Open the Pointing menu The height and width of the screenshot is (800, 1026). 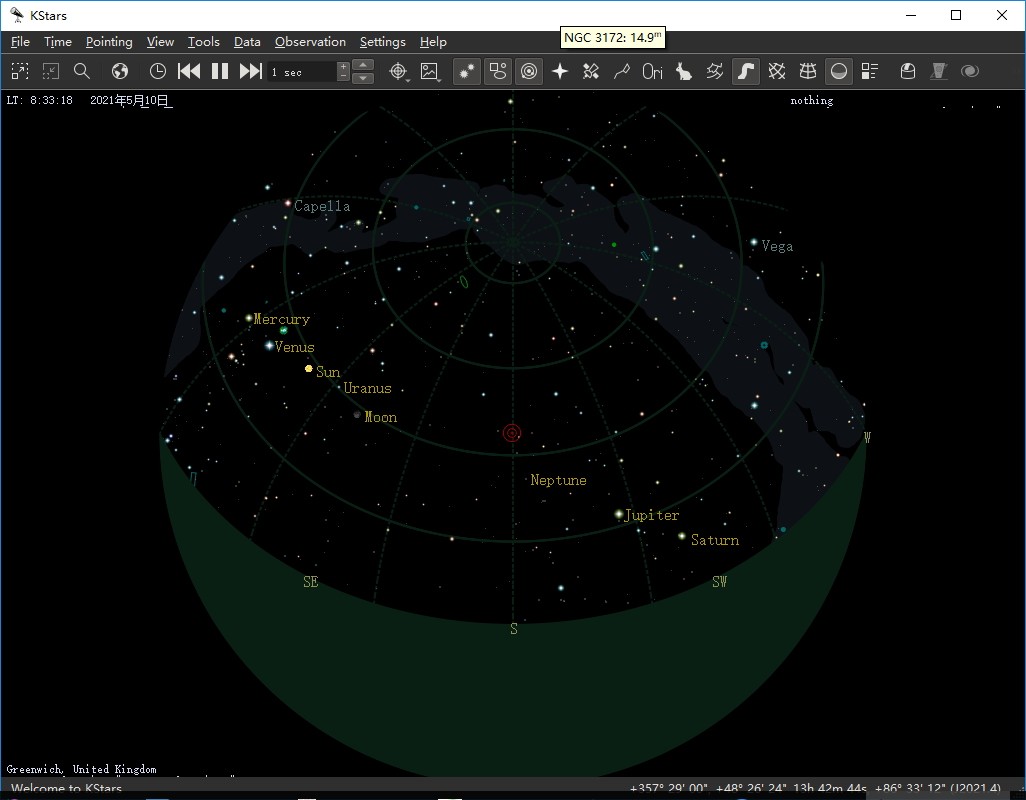click(109, 42)
